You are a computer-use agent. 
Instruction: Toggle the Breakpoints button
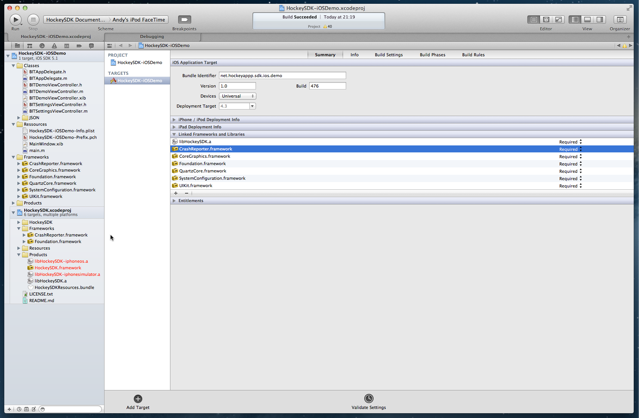184,20
